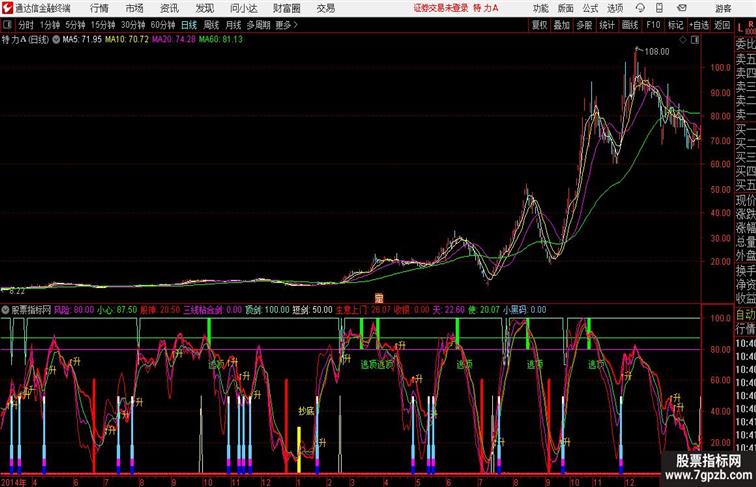Click the 返回 back button
Image resolution: width=756 pixels, height=487 pixels.
(722, 25)
